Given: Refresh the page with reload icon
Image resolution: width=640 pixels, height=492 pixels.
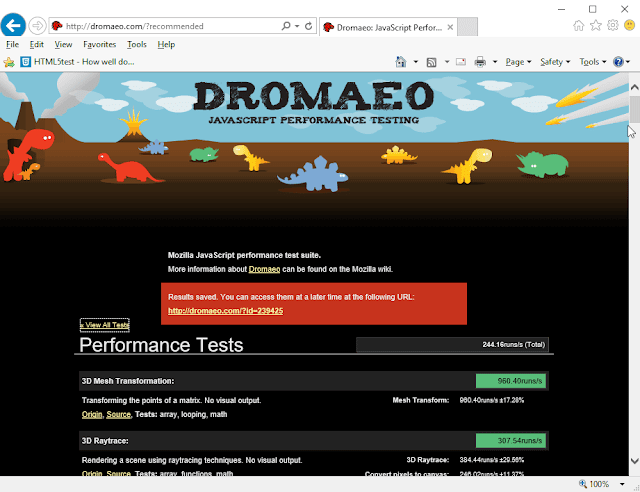Looking at the screenshot, I should pyautogui.click(x=309, y=26).
